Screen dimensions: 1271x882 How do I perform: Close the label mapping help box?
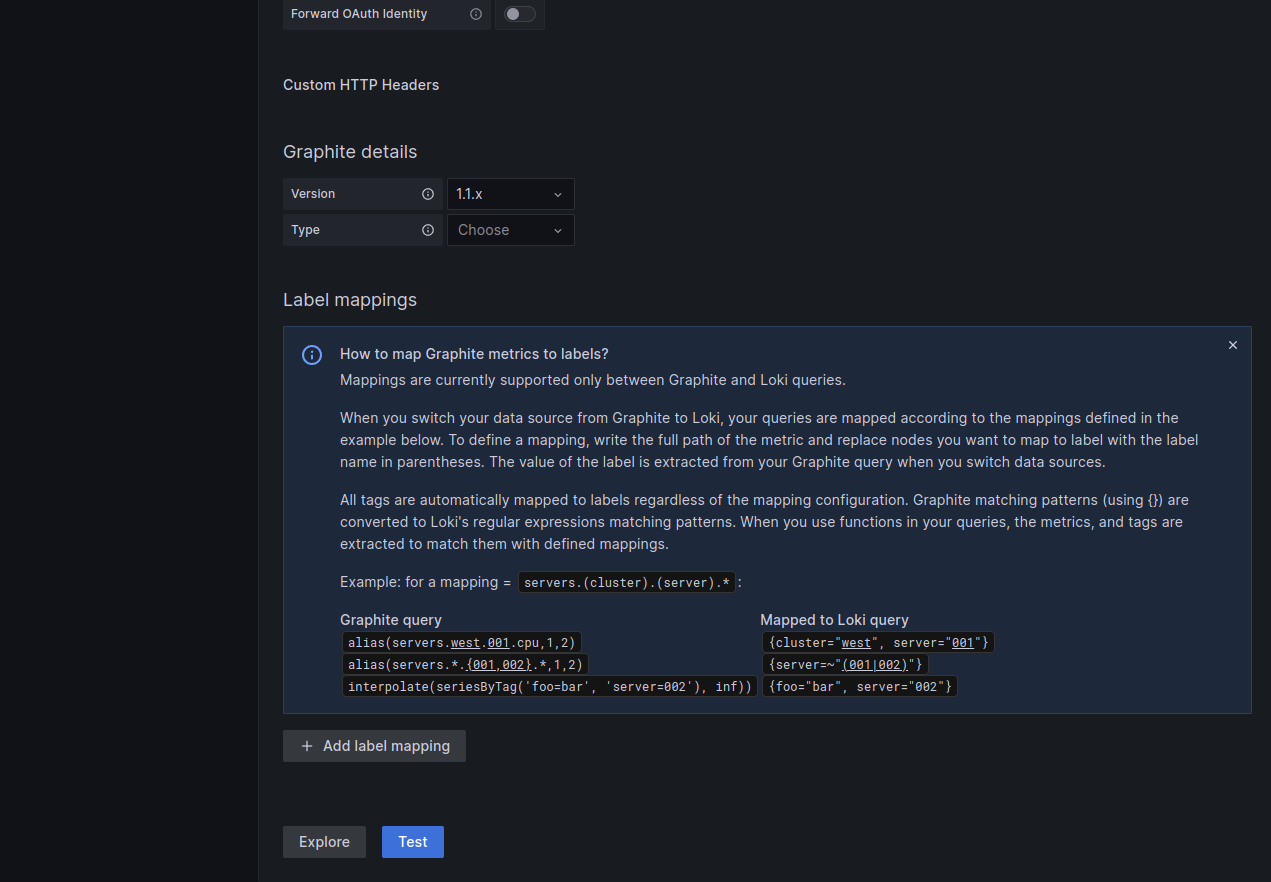[1233, 345]
